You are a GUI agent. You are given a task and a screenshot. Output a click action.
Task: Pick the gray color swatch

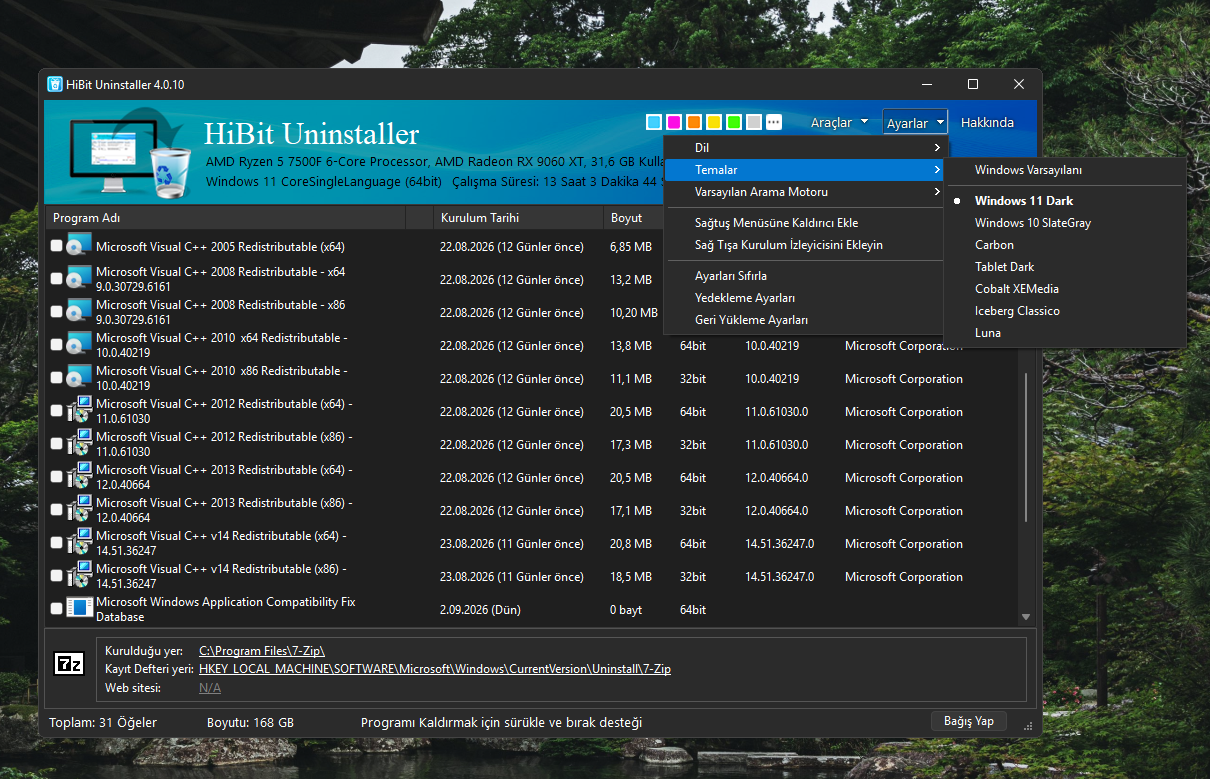pyautogui.click(x=754, y=122)
